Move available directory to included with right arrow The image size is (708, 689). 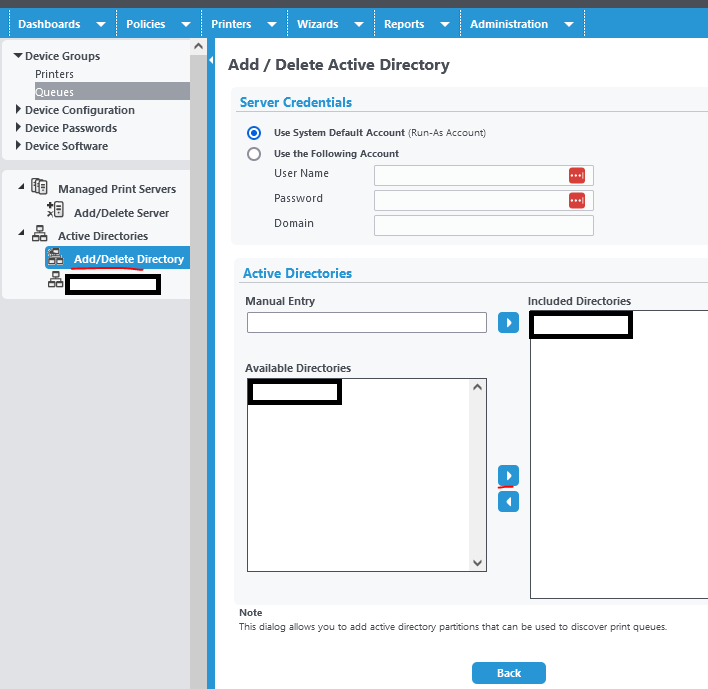click(x=508, y=474)
